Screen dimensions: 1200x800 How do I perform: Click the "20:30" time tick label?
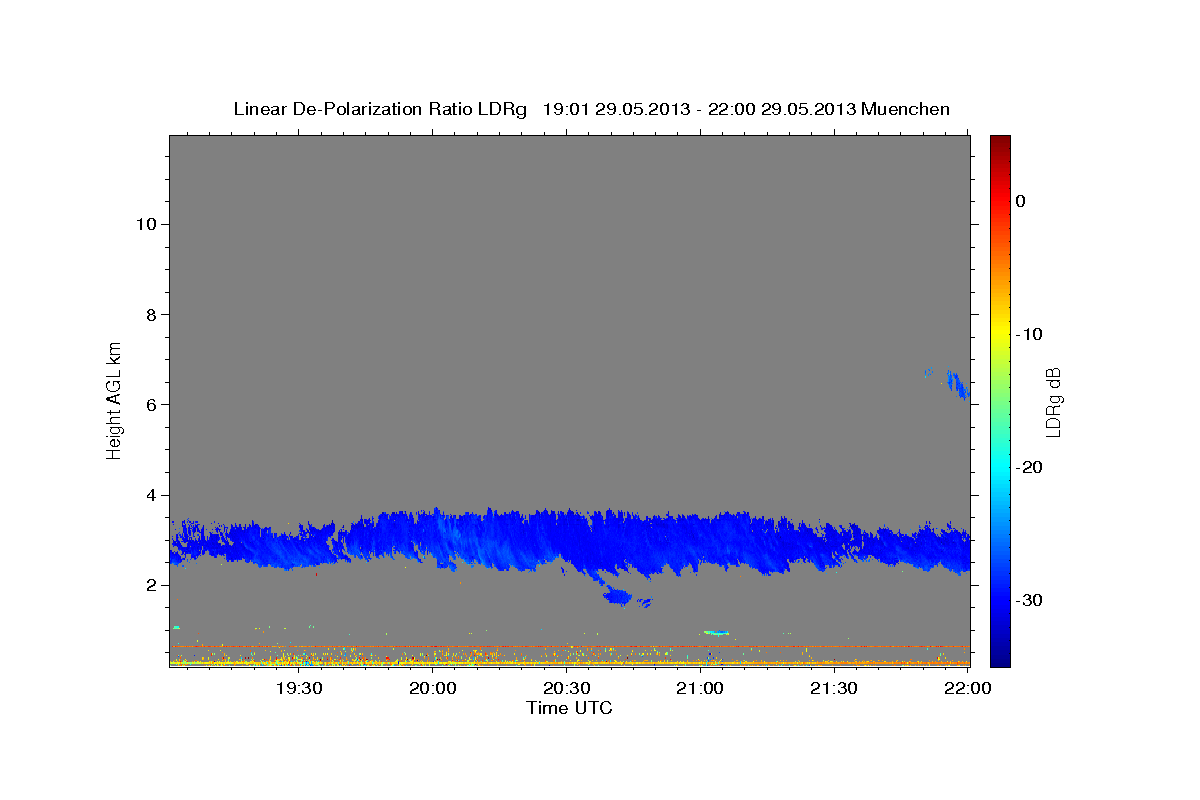click(567, 688)
